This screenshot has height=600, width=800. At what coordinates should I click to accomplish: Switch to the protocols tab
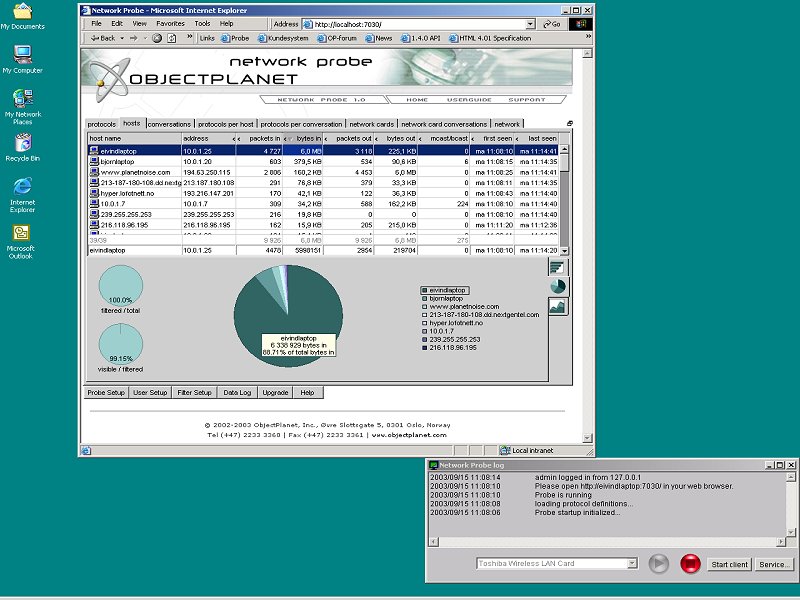102,124
